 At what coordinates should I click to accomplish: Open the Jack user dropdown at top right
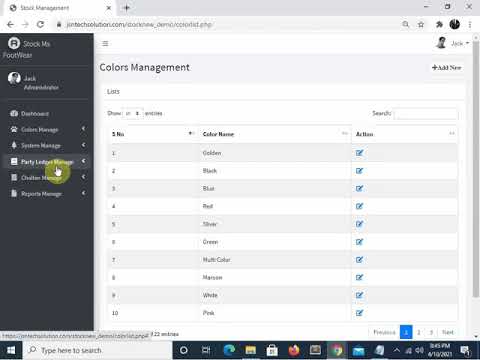453,43
